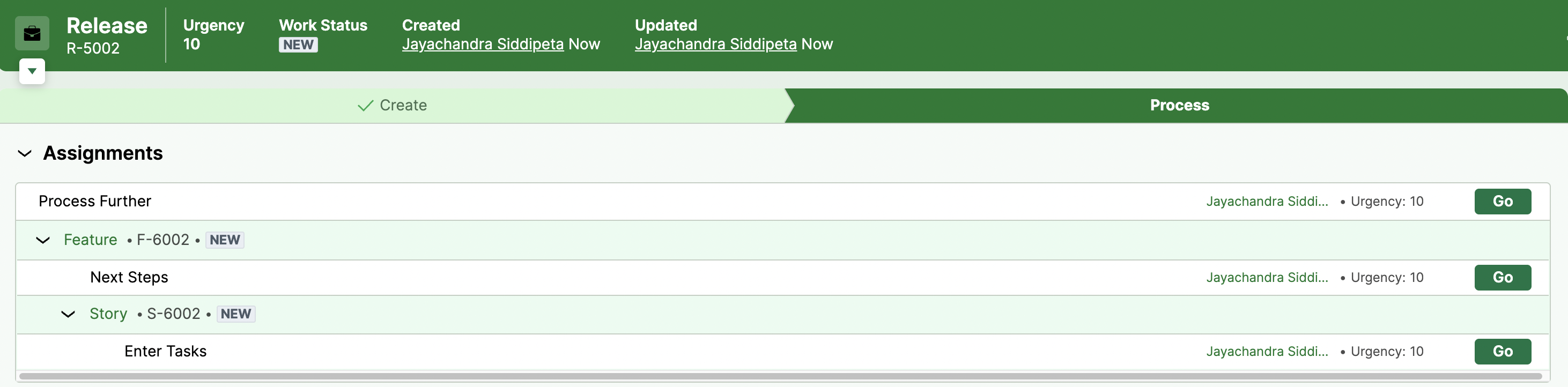Click the horizontal scrollbar under assignments

(779, 377)
